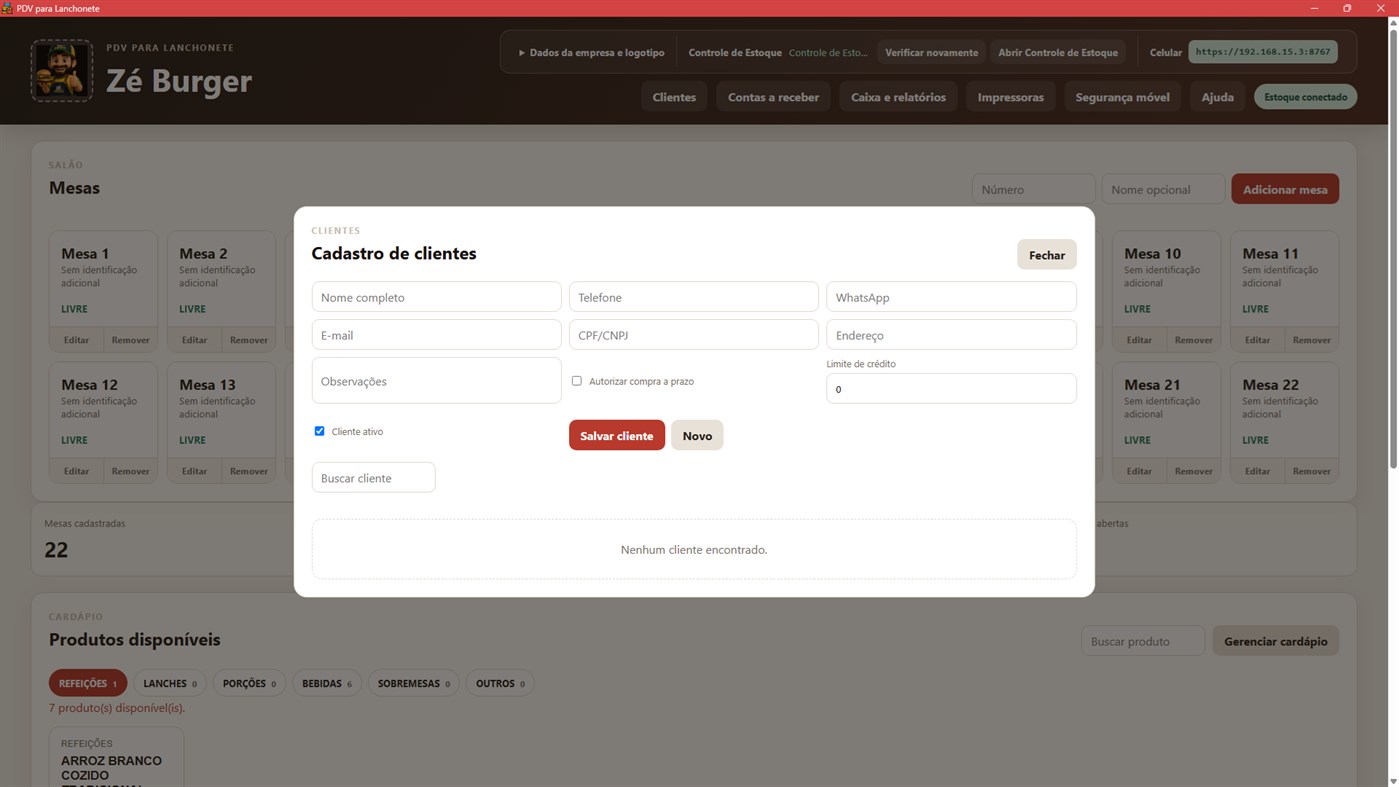The height and width of the screenshot is (787, 1399).
Task: Click Remover on Mesa 22 card
Action: (1312, 471)
